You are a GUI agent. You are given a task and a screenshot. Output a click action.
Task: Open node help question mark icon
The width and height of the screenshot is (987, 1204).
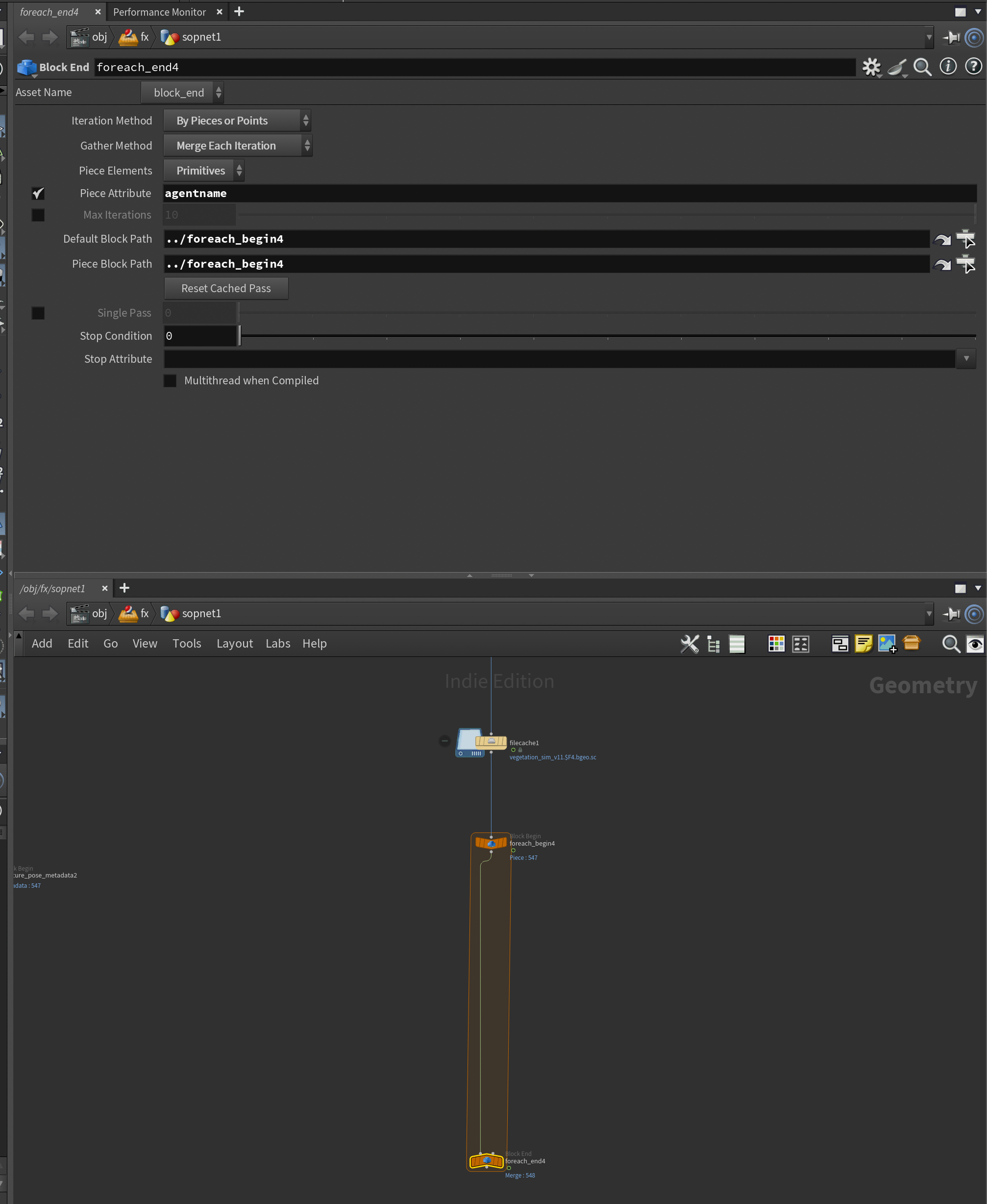point(973,67)
